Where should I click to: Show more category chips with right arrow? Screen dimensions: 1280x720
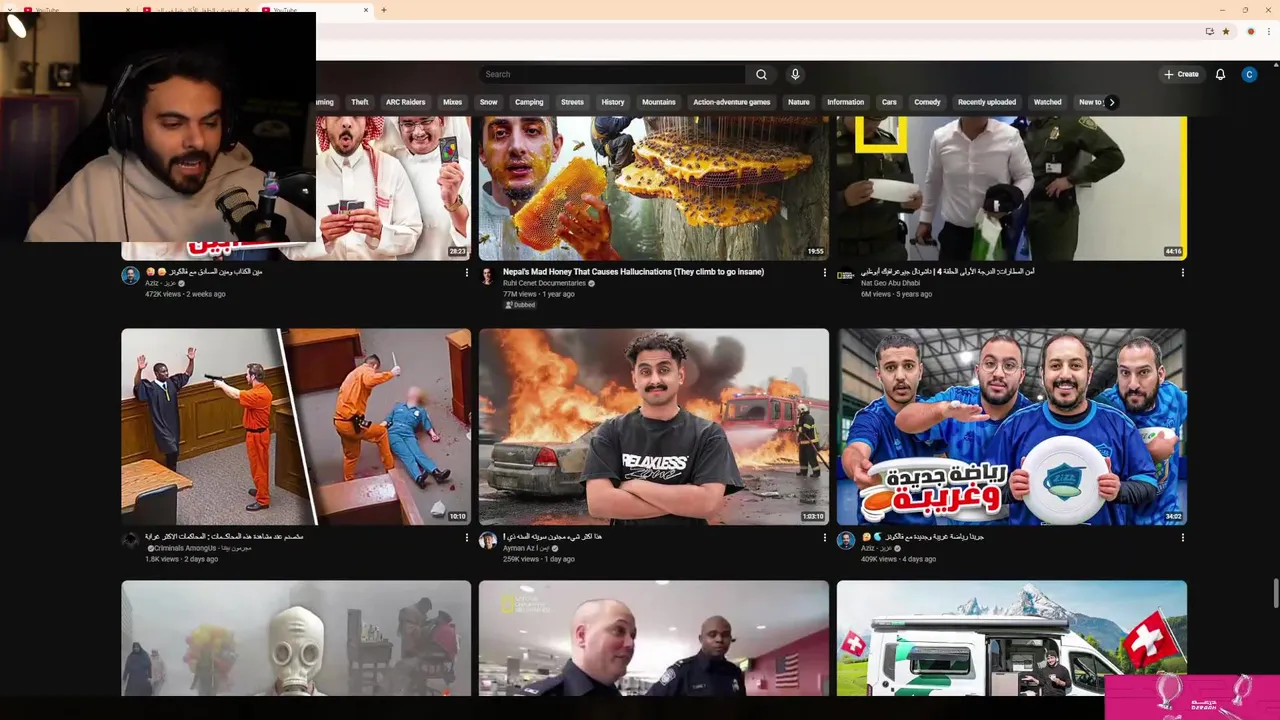[1111, 102]
